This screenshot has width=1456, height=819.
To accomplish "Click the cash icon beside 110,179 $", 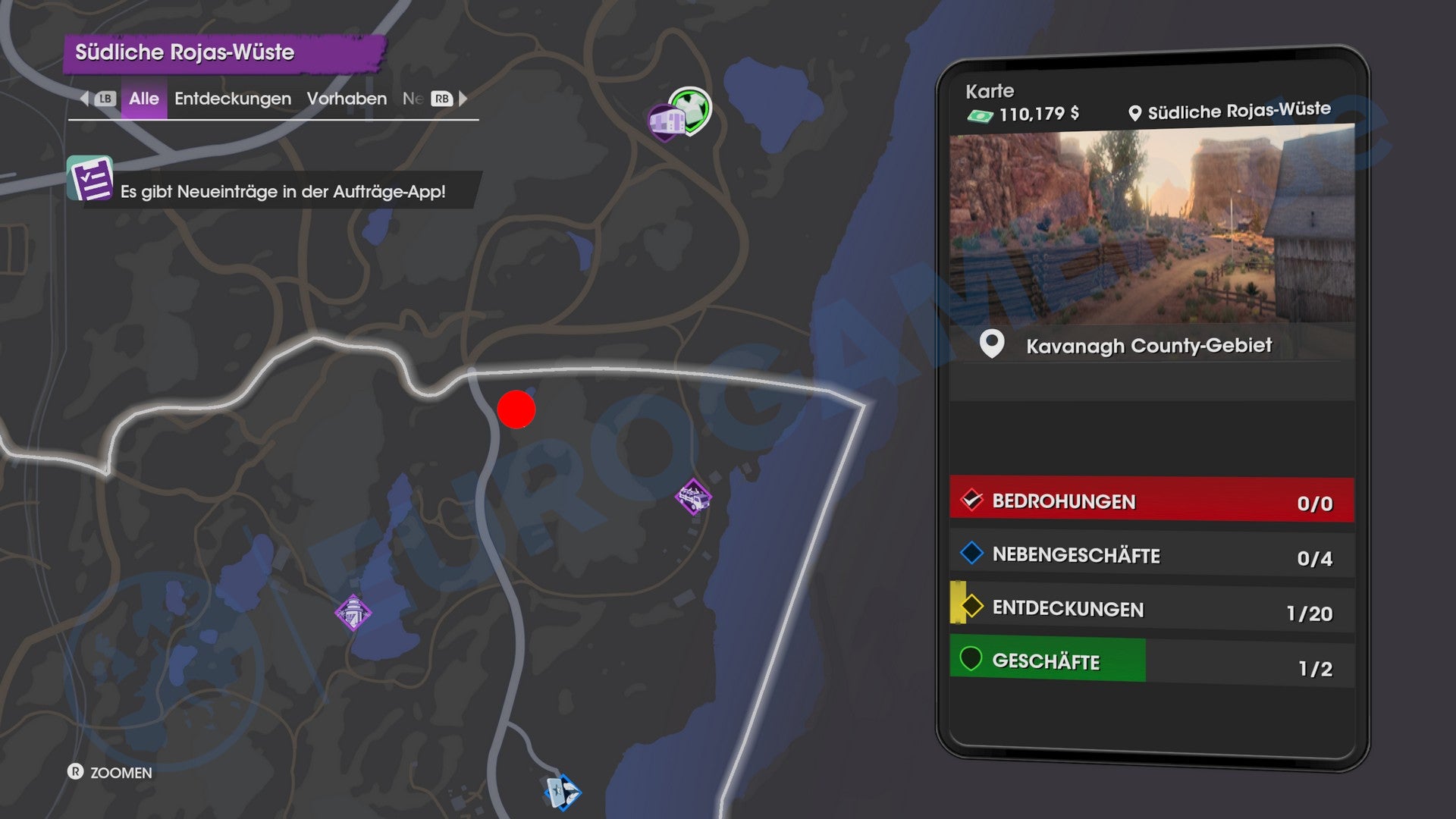I will point(980,116).
